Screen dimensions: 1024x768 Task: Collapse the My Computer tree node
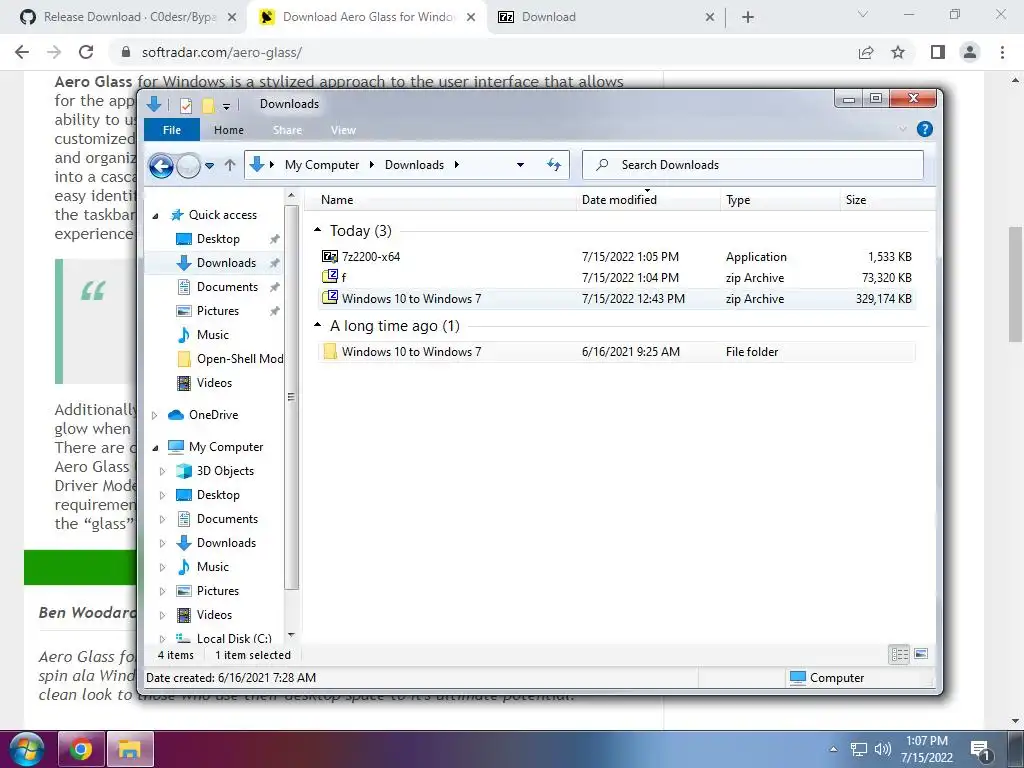[x=155, y=447]
